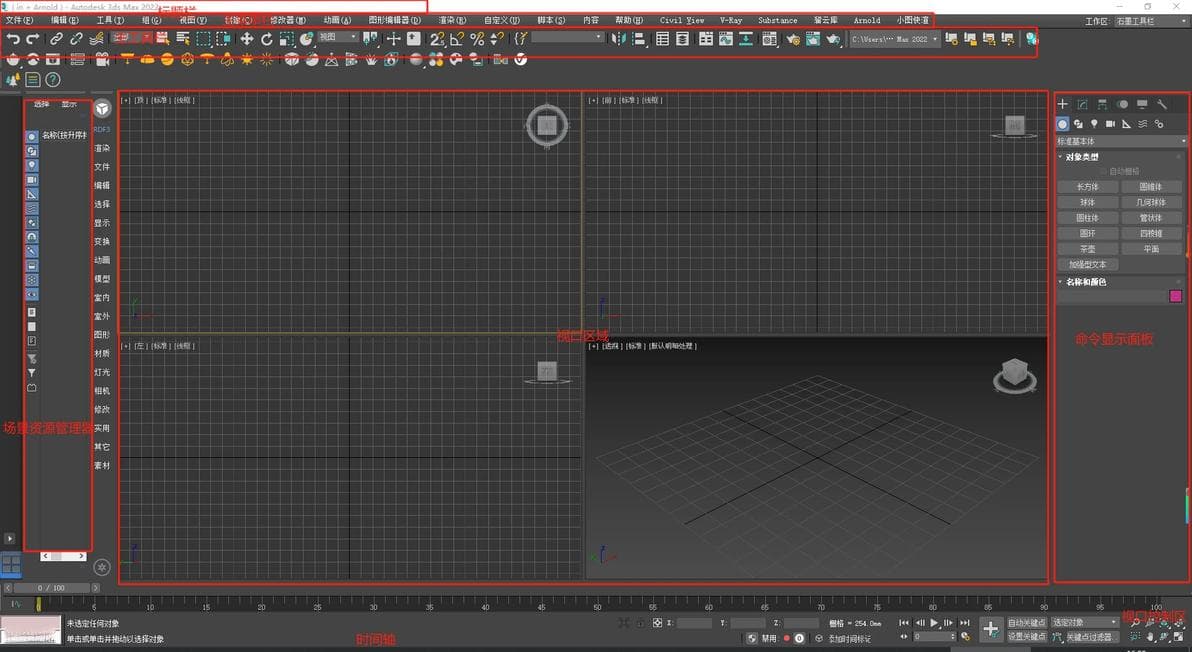Screen dimensions: 1192x652
Task: Activate the Select and Link chain tool
Action: [x=56, y=39]
